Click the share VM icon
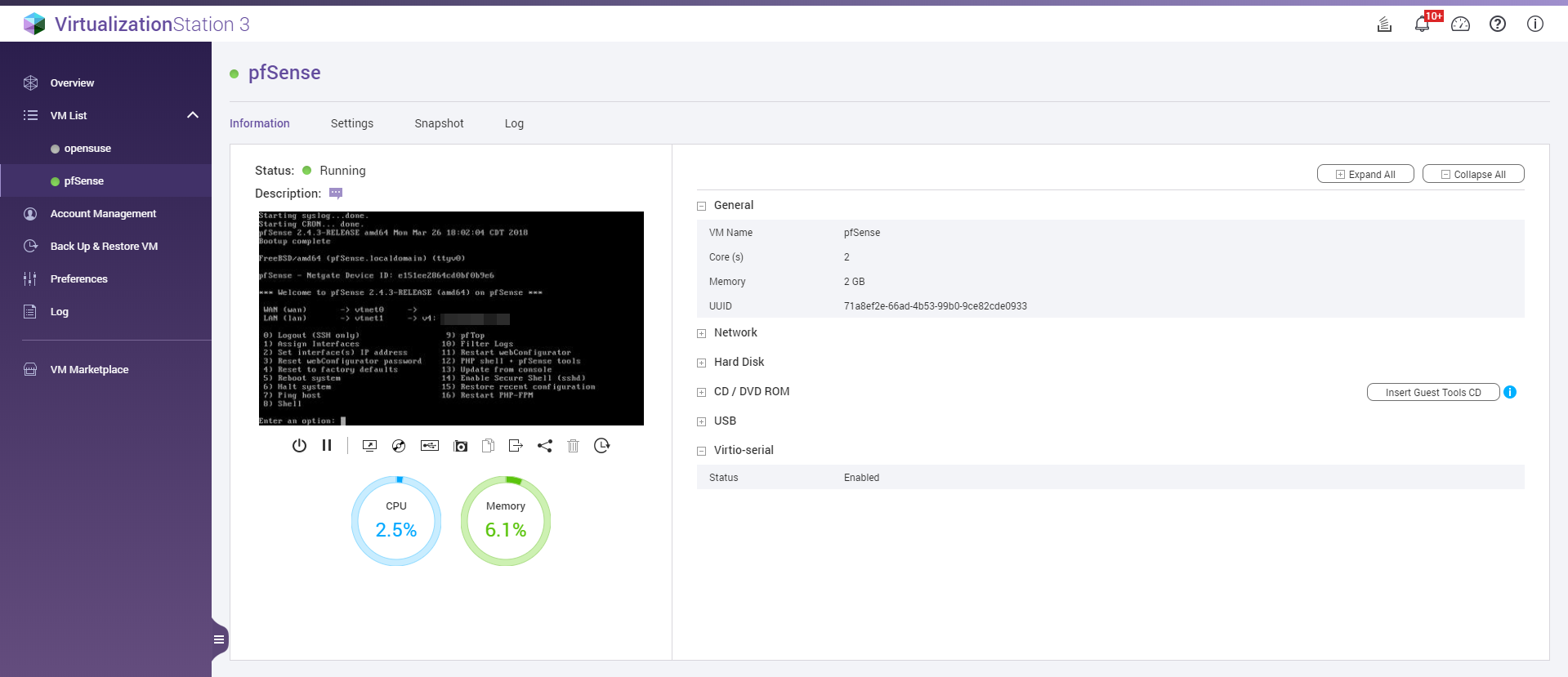Viewport: 1568px width, 677px height. (x=545, y=446)
